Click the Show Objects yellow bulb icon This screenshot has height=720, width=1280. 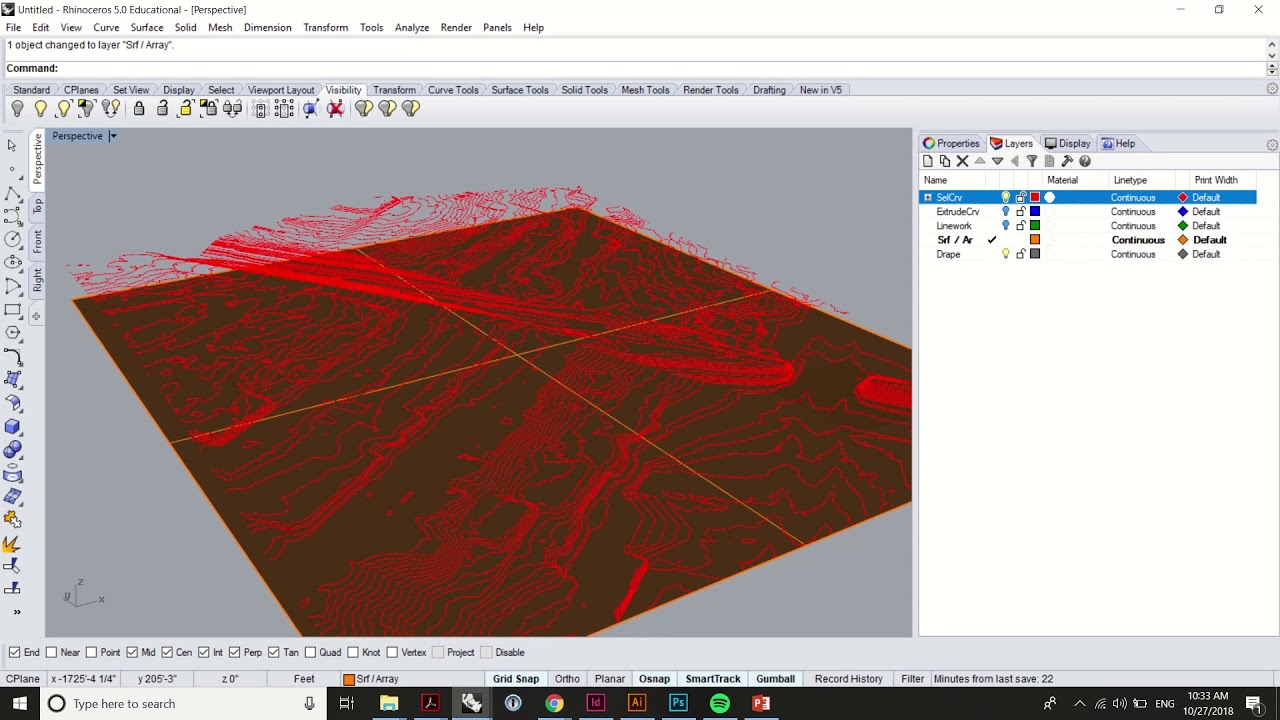click(x=40, y=108)
